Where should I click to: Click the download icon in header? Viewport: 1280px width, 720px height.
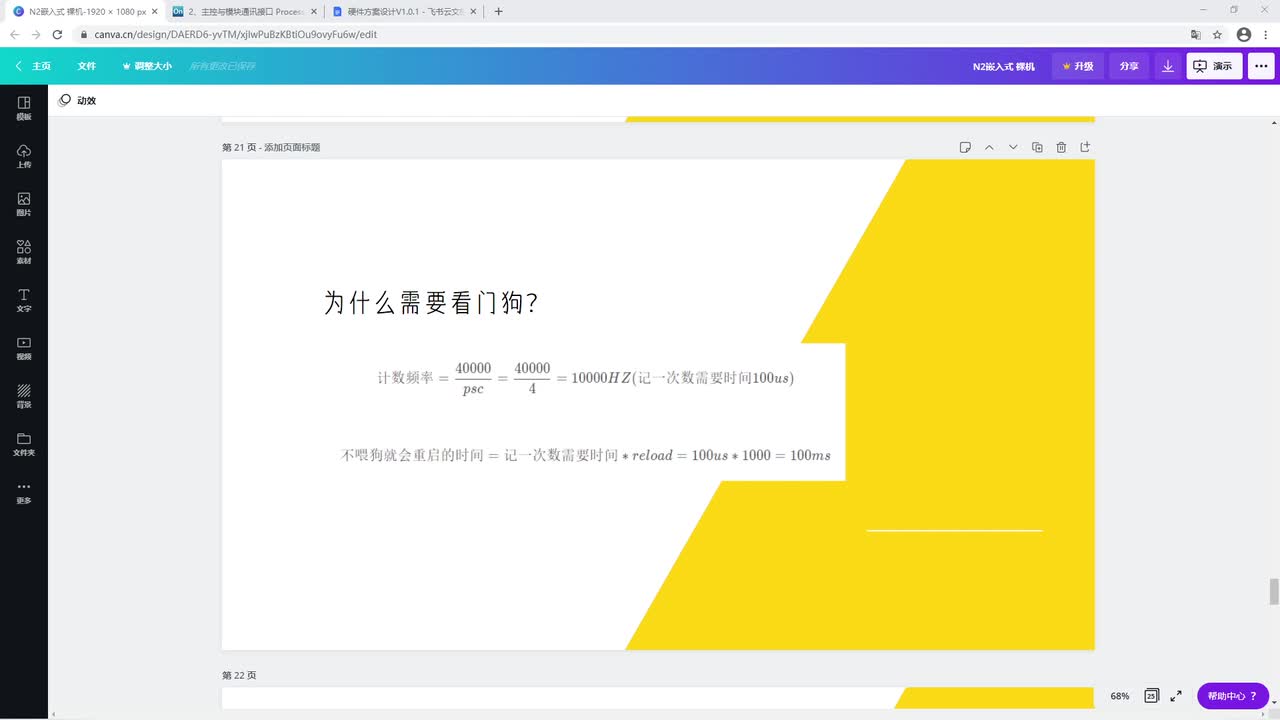click(1167, 66)
